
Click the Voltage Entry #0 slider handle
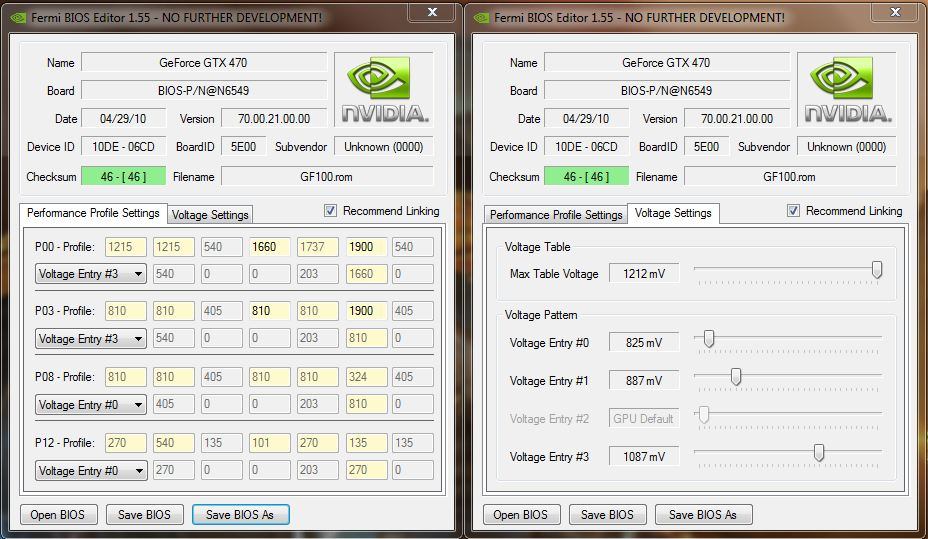tap(708, 339)
